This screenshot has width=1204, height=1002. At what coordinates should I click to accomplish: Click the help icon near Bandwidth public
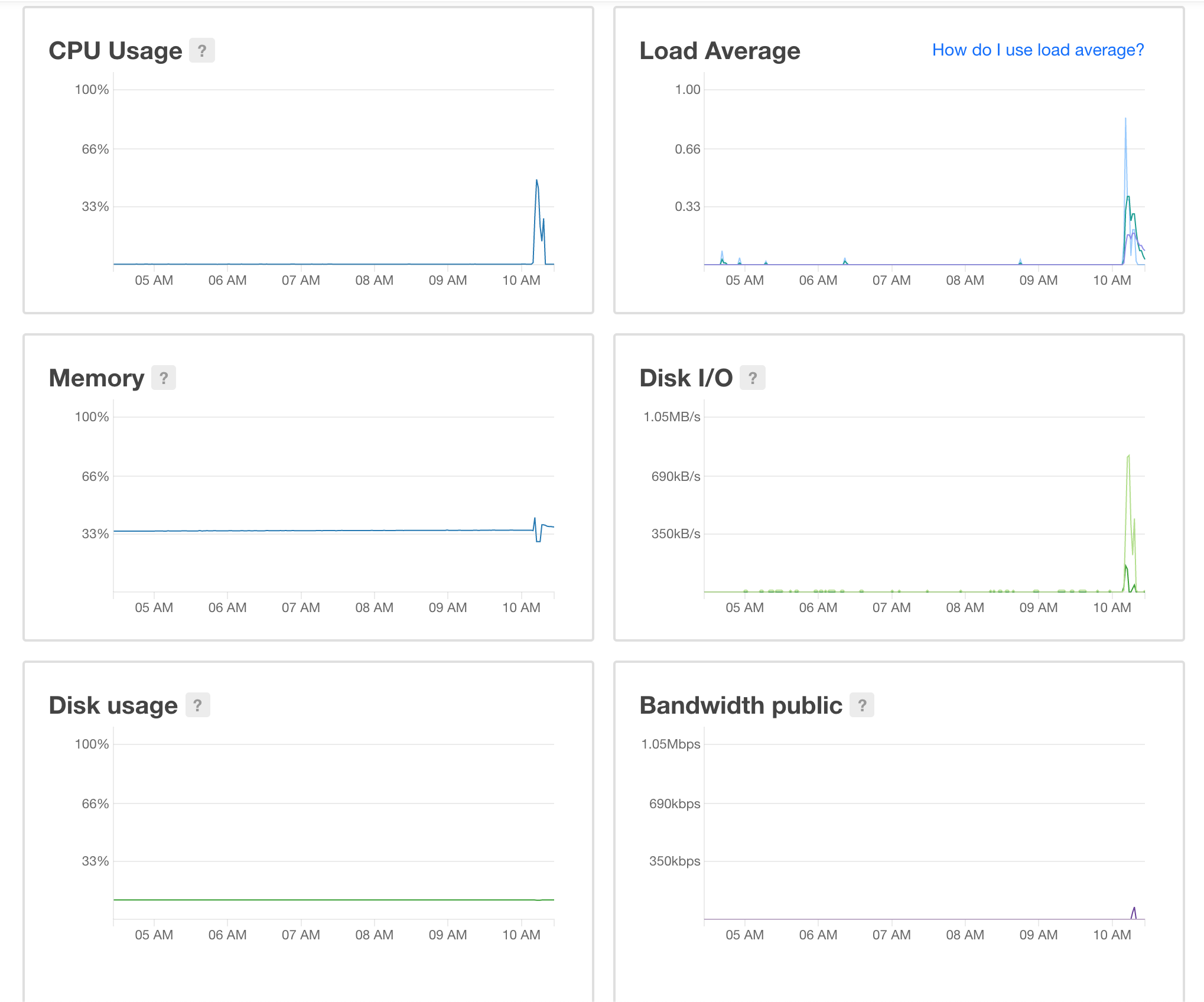click(x=863, y=704)
